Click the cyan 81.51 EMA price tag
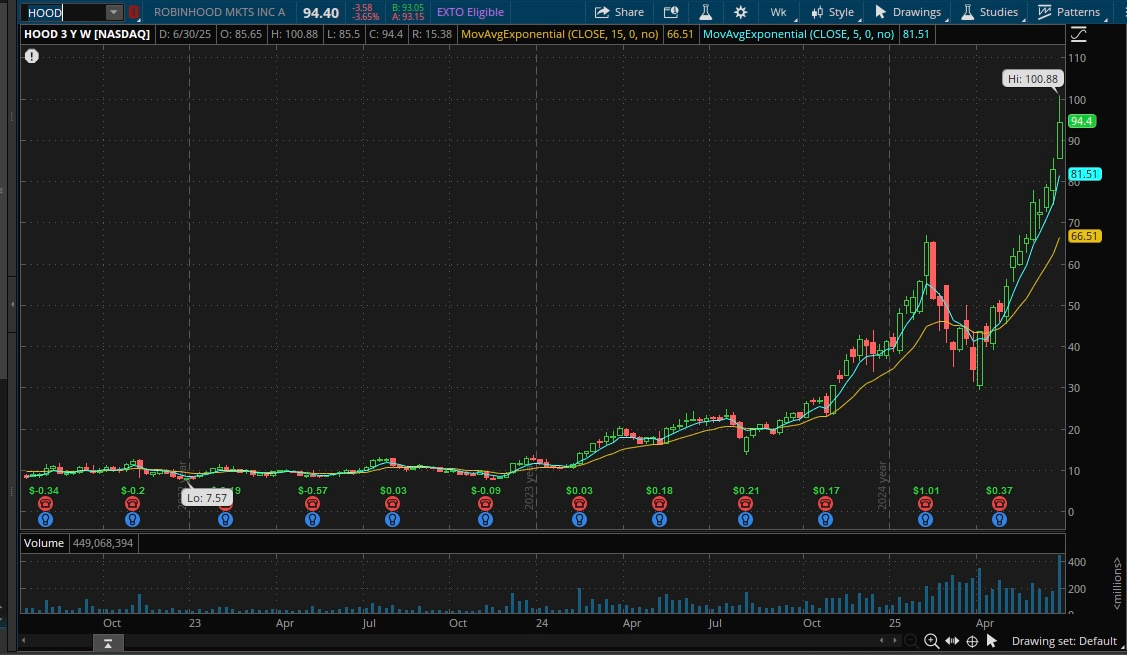 point(1085,174)
